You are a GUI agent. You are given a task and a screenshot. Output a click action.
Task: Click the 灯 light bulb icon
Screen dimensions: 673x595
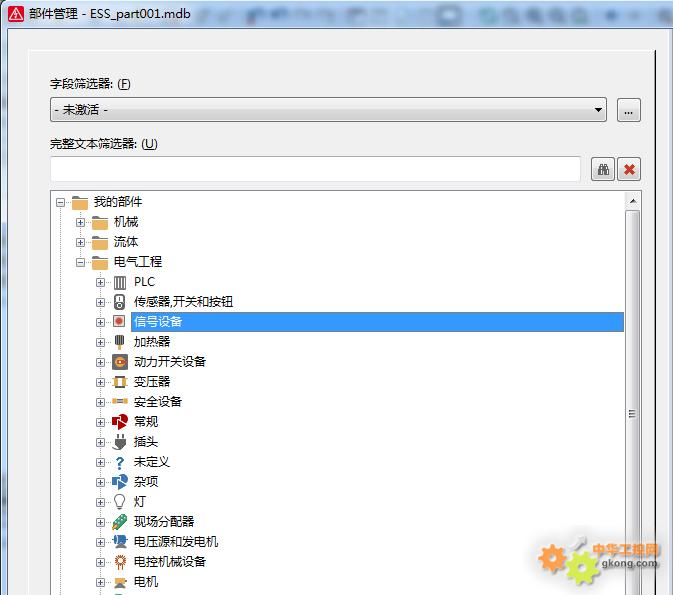(x=120, y=502)
